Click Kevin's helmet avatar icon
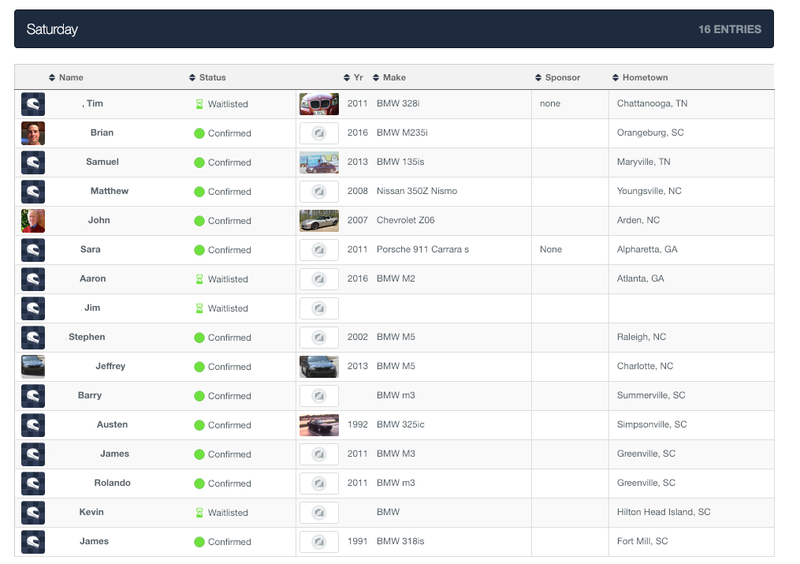 point(33,512)
